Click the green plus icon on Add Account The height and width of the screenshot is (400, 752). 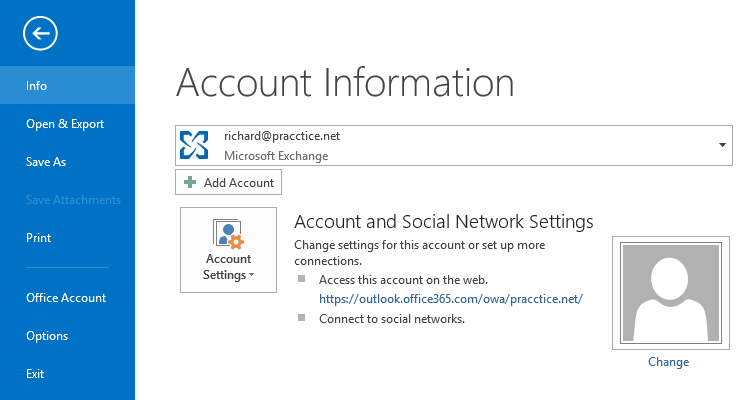click(x=190, y=182)
